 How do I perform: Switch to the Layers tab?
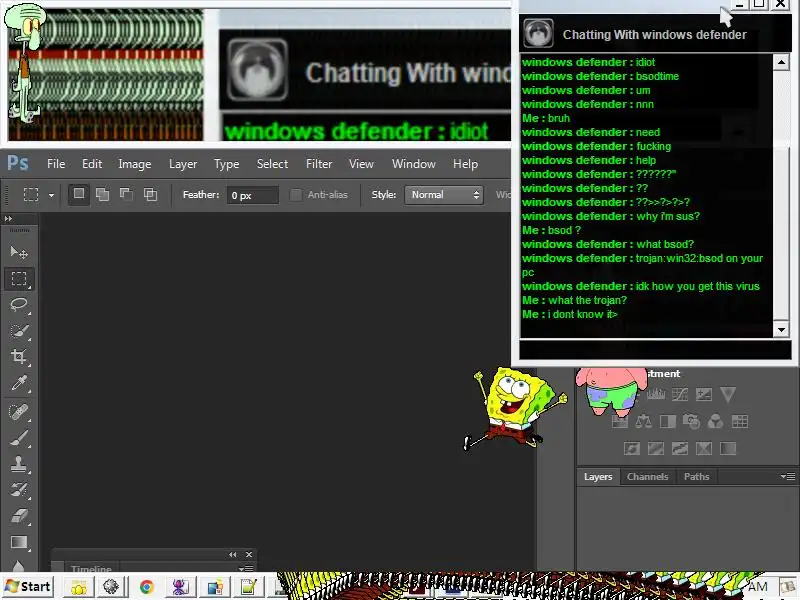click(x=598, y=477)
